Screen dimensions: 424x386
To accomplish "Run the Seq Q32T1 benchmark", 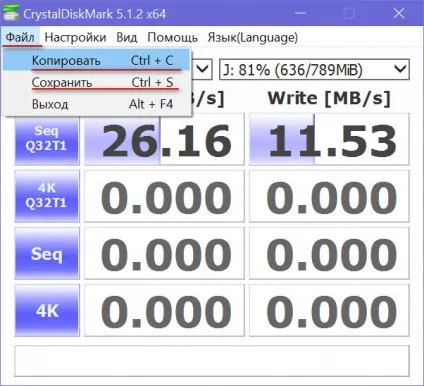I will pyautogui.click(x=47, y=139).
